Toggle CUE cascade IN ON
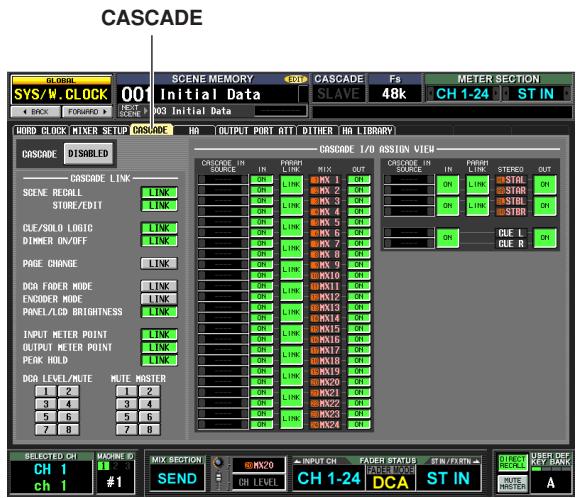 tap(447, 238)
